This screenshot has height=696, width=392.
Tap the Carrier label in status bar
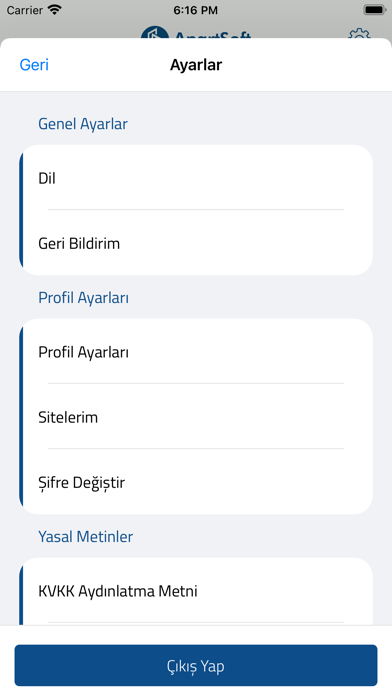point(25,10)
